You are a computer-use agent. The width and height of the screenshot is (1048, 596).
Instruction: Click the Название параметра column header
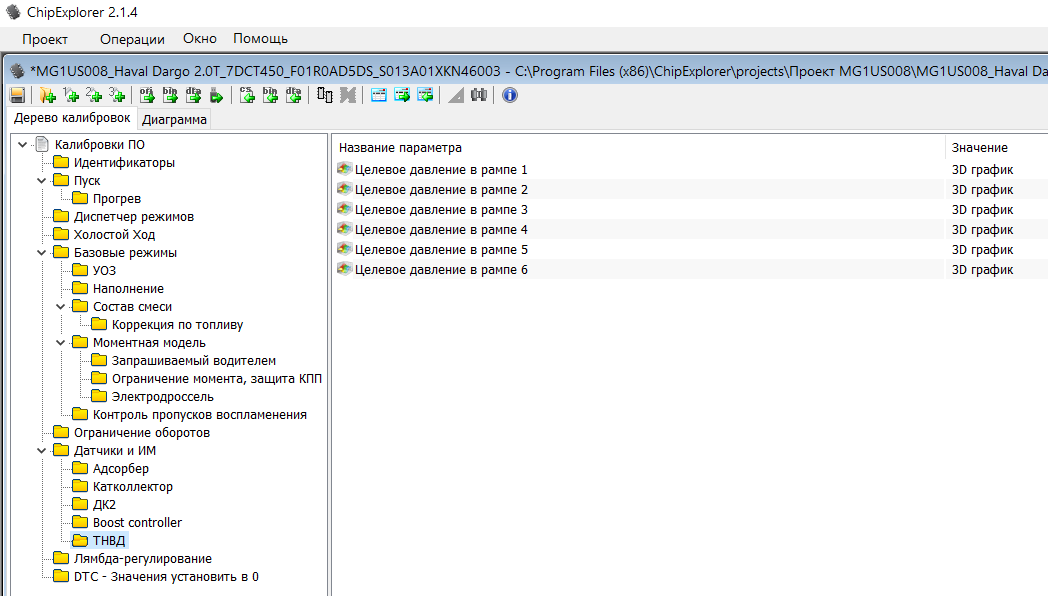click(400, 147)
